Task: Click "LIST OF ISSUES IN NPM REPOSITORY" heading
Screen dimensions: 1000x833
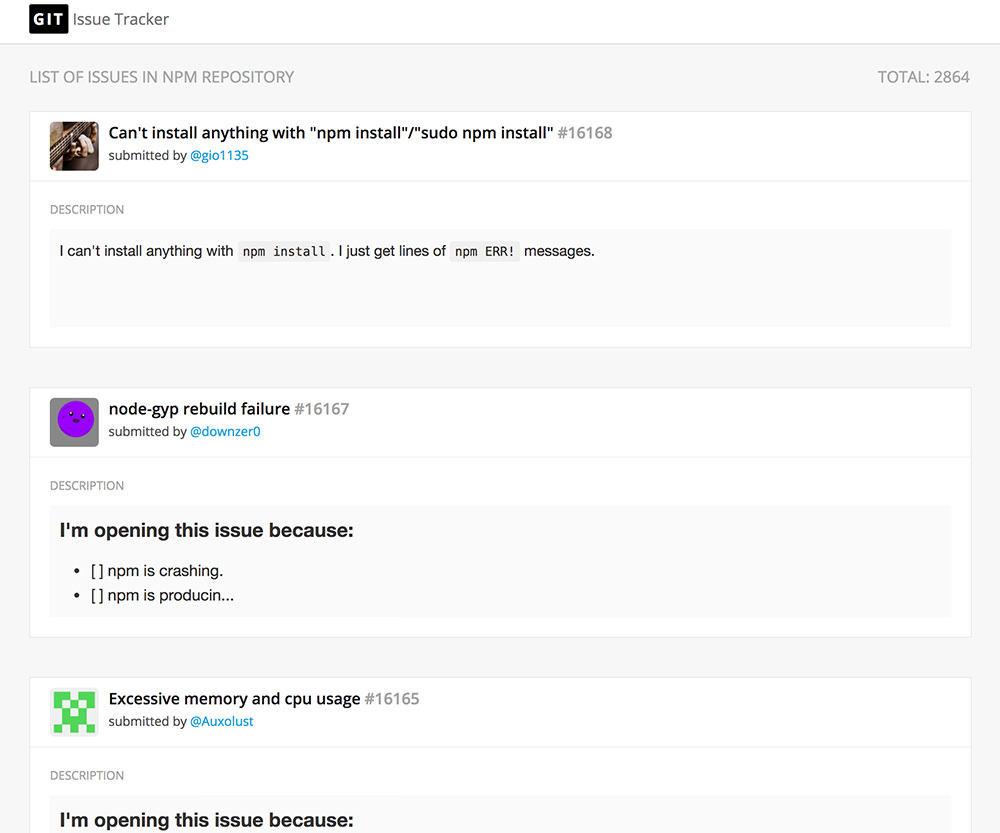Action: pyautogui.click(x=161, y=77)
